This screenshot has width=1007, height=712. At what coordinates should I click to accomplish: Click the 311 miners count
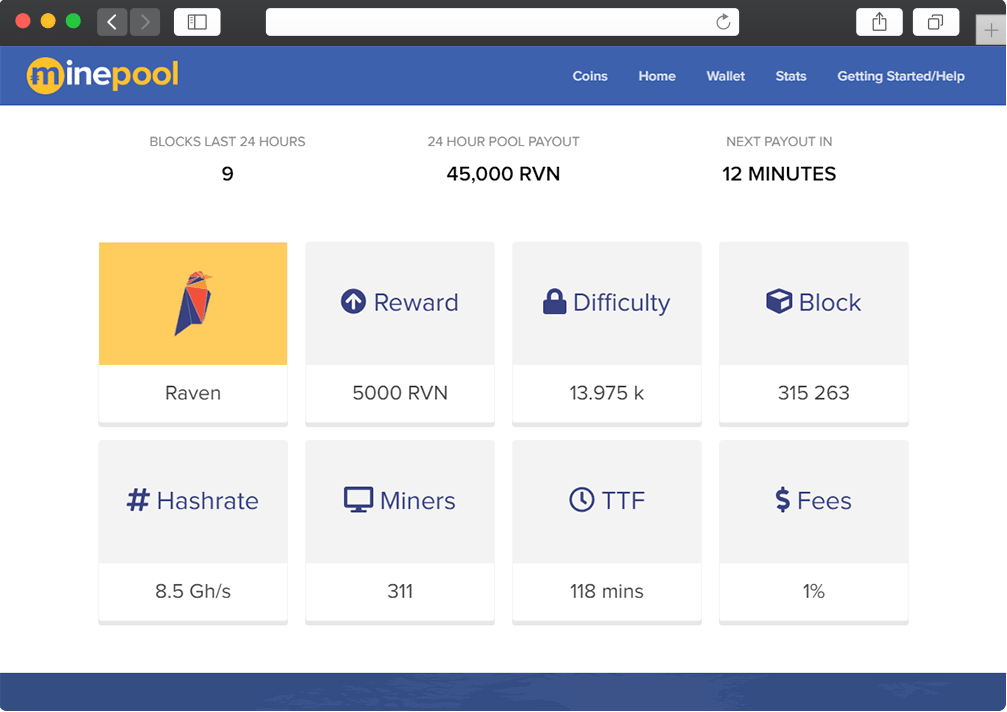[x=400, y=591]
